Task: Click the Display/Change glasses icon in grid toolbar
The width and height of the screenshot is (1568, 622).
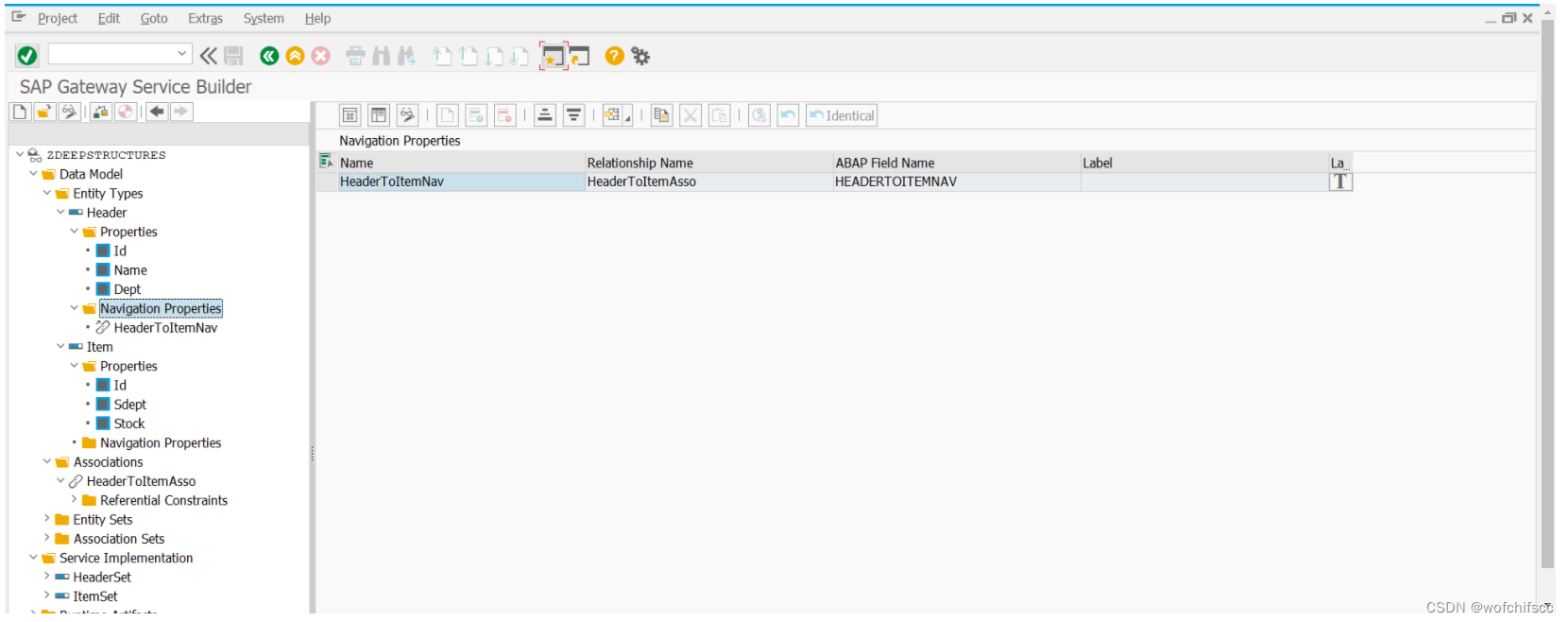Action: click(407, 115)
